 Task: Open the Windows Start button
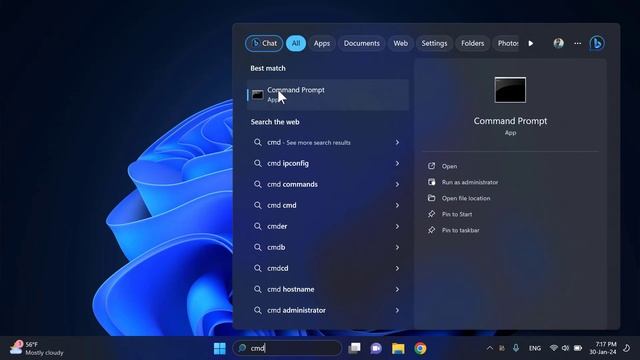coord(220,348)
